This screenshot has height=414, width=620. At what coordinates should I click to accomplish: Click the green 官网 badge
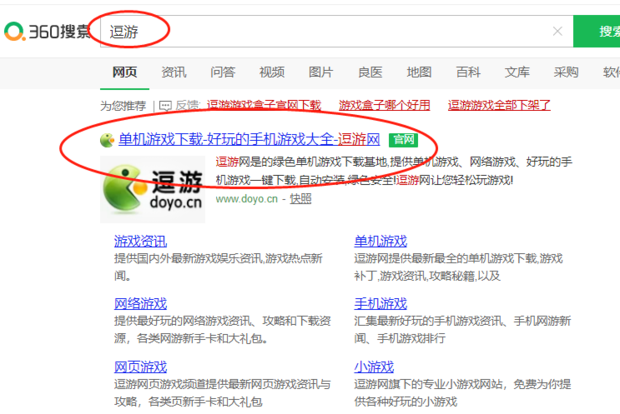pyautogui.click(x=403, y=140)
